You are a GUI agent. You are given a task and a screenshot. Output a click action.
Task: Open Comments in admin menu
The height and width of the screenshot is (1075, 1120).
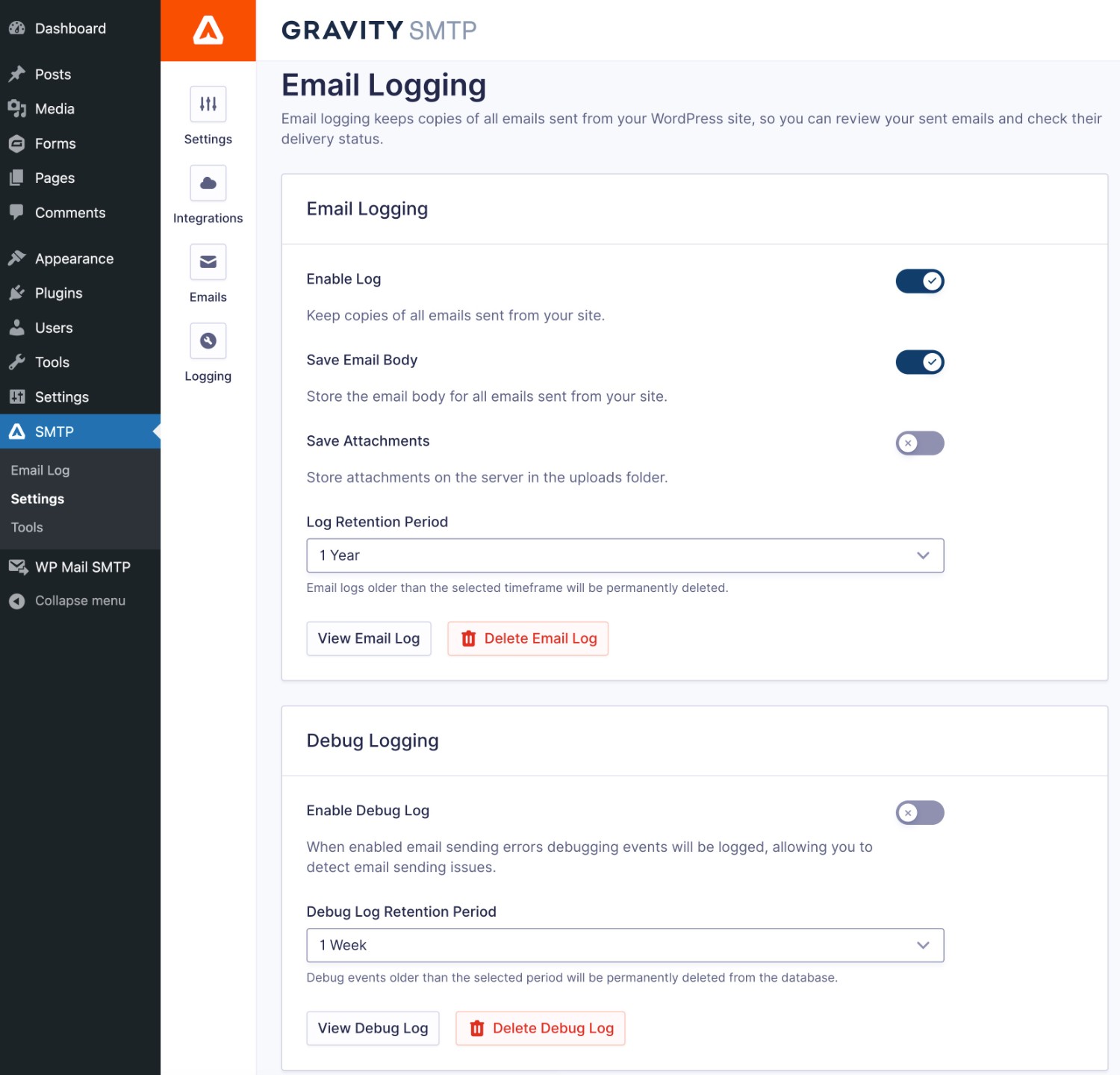(70, 212)
